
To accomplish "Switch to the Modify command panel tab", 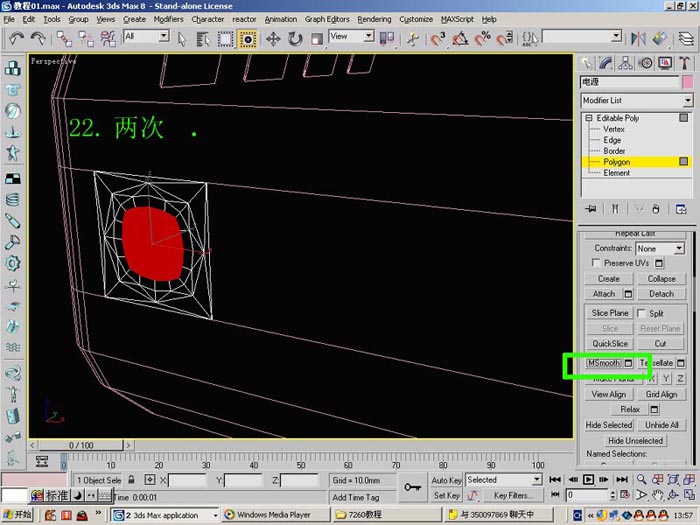I will 606,63.
